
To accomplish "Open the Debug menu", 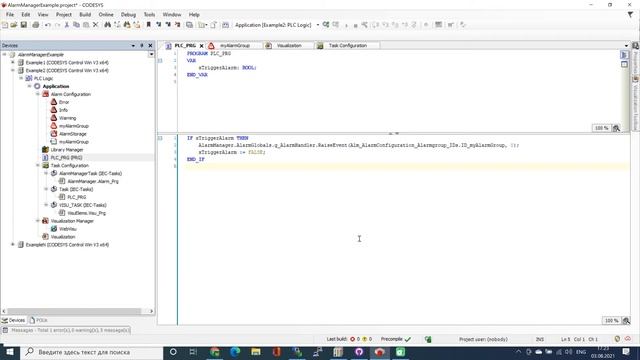I will (x=128, y=15).
